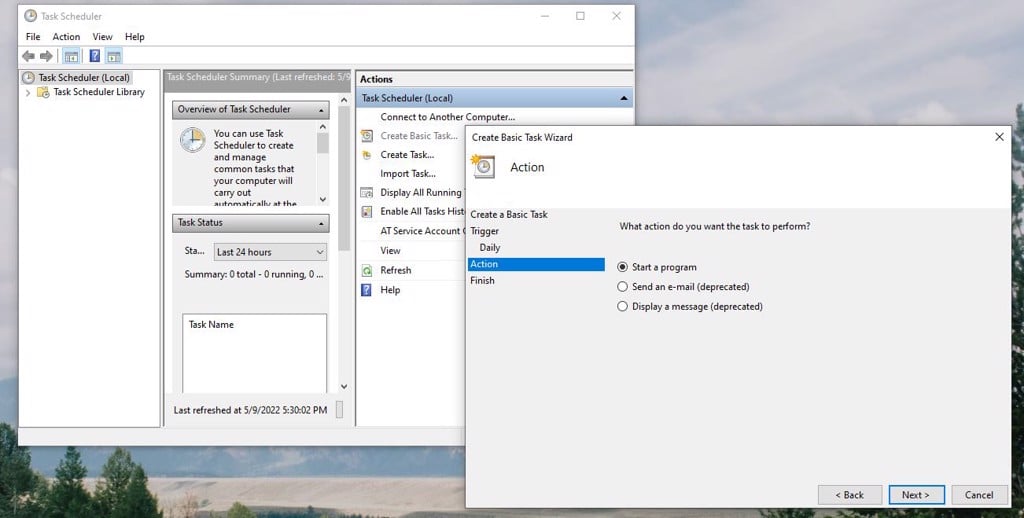Click the Task Scheduler clock icon in title bar
This screenshot has height=518, width=1024.
[x=30, y=16]
